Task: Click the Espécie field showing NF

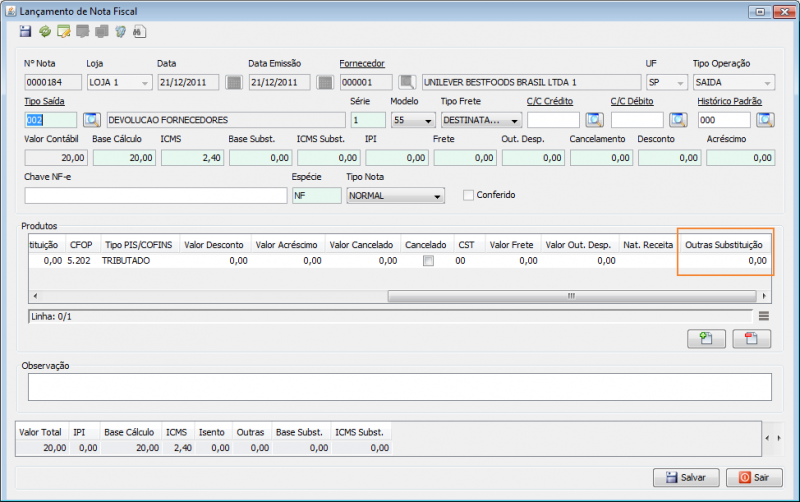Action: [x=317, y=195]
